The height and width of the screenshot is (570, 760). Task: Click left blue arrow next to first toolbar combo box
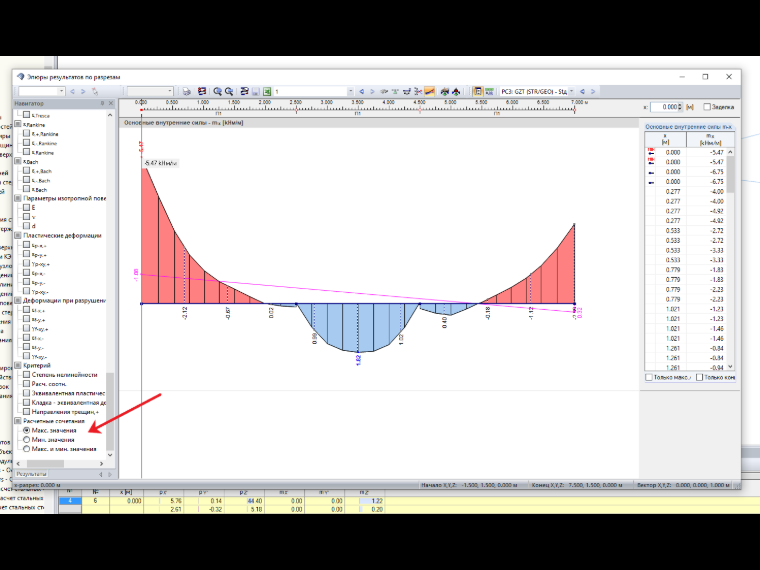point(73,92)
